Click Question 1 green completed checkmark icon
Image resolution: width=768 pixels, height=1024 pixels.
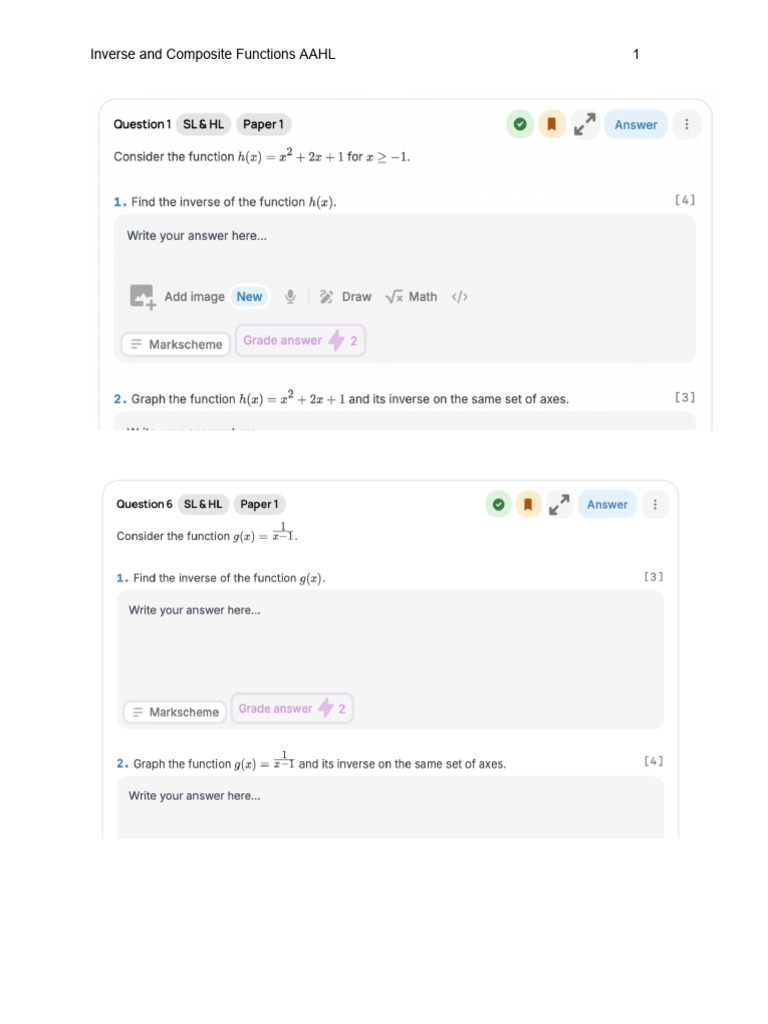click(520, 125)
